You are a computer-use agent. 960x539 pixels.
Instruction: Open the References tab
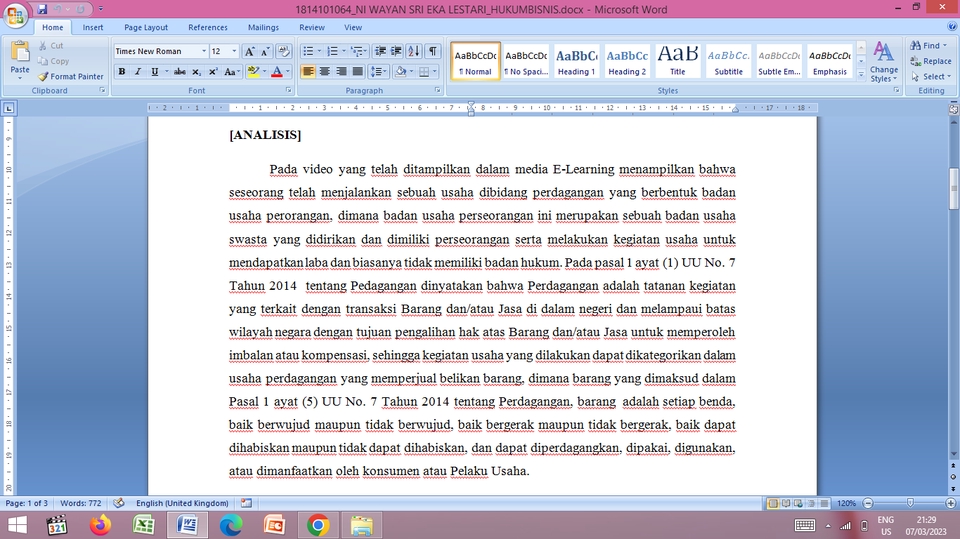(x=208, y=28)
